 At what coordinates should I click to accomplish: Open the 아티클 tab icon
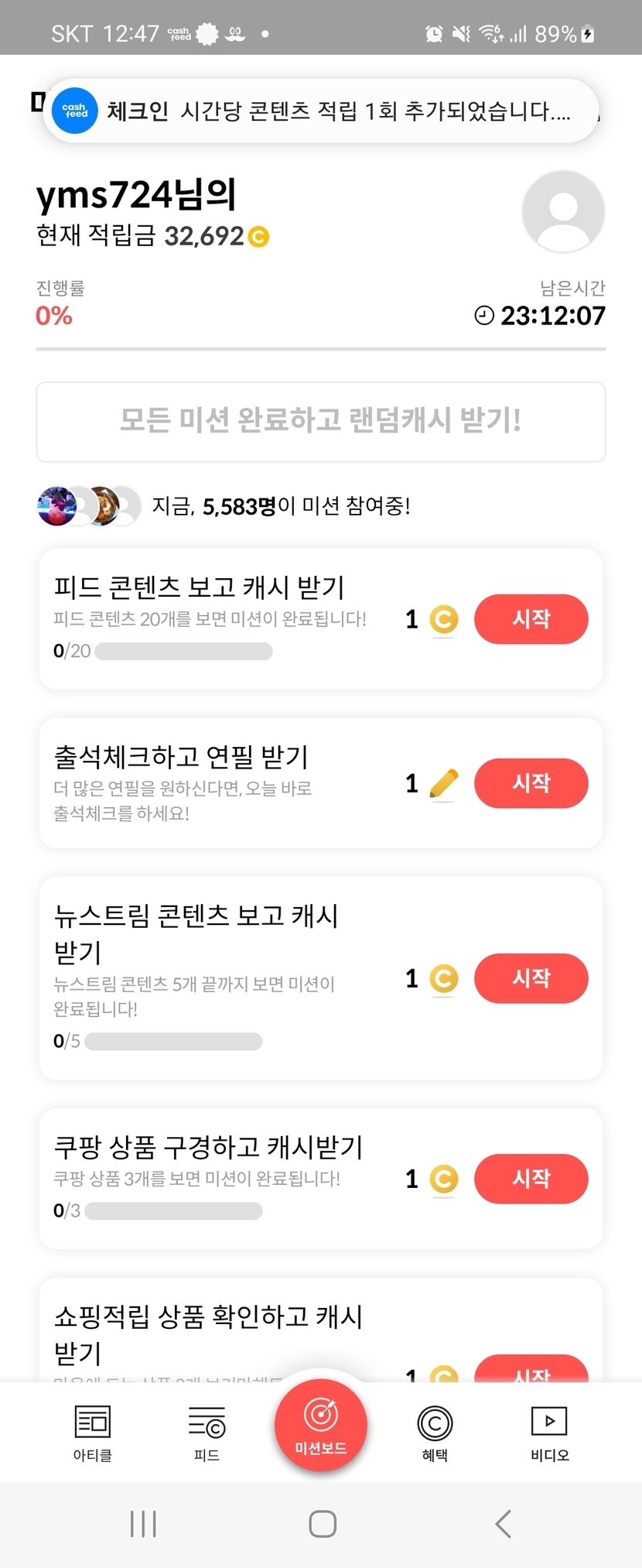tap(93, 1422)
